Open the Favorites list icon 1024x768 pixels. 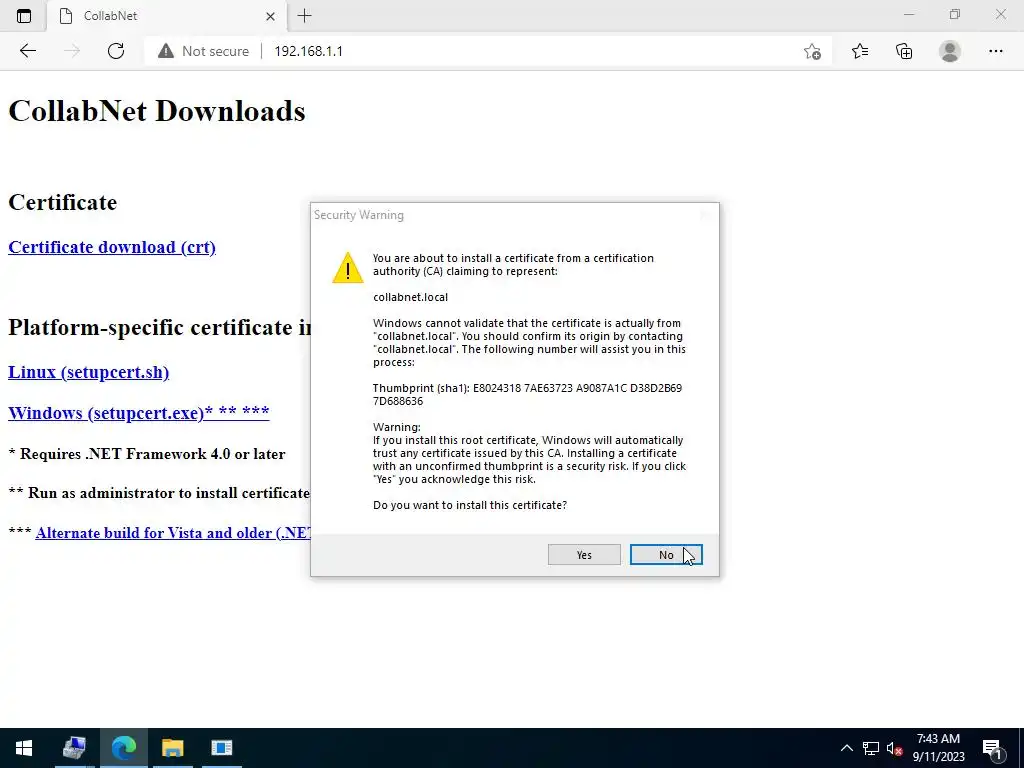(x=859, y=51)
